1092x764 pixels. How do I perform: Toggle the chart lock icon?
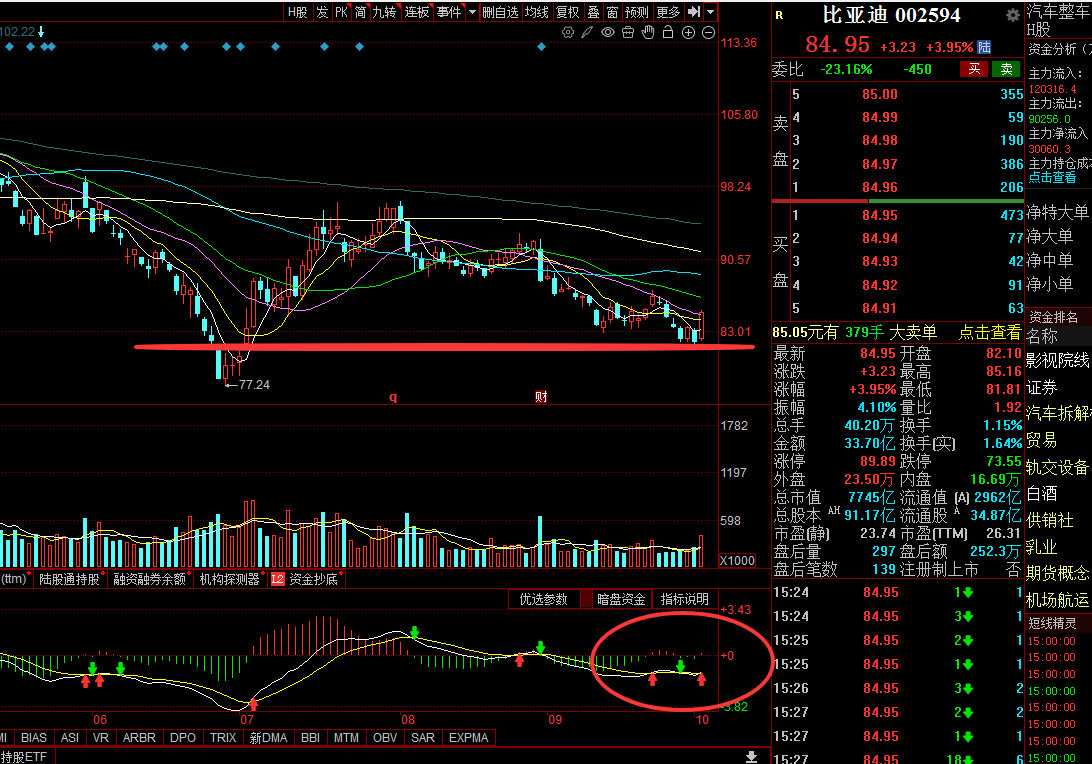(x=668, y=33)
